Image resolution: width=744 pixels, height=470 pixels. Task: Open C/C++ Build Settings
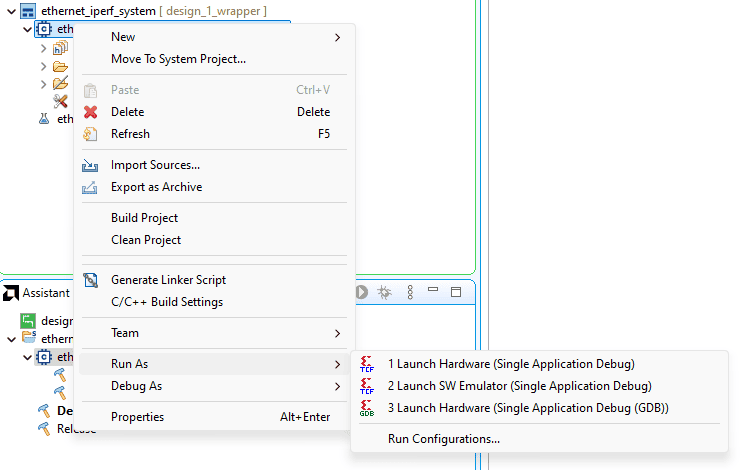click(x=167, y=302)
